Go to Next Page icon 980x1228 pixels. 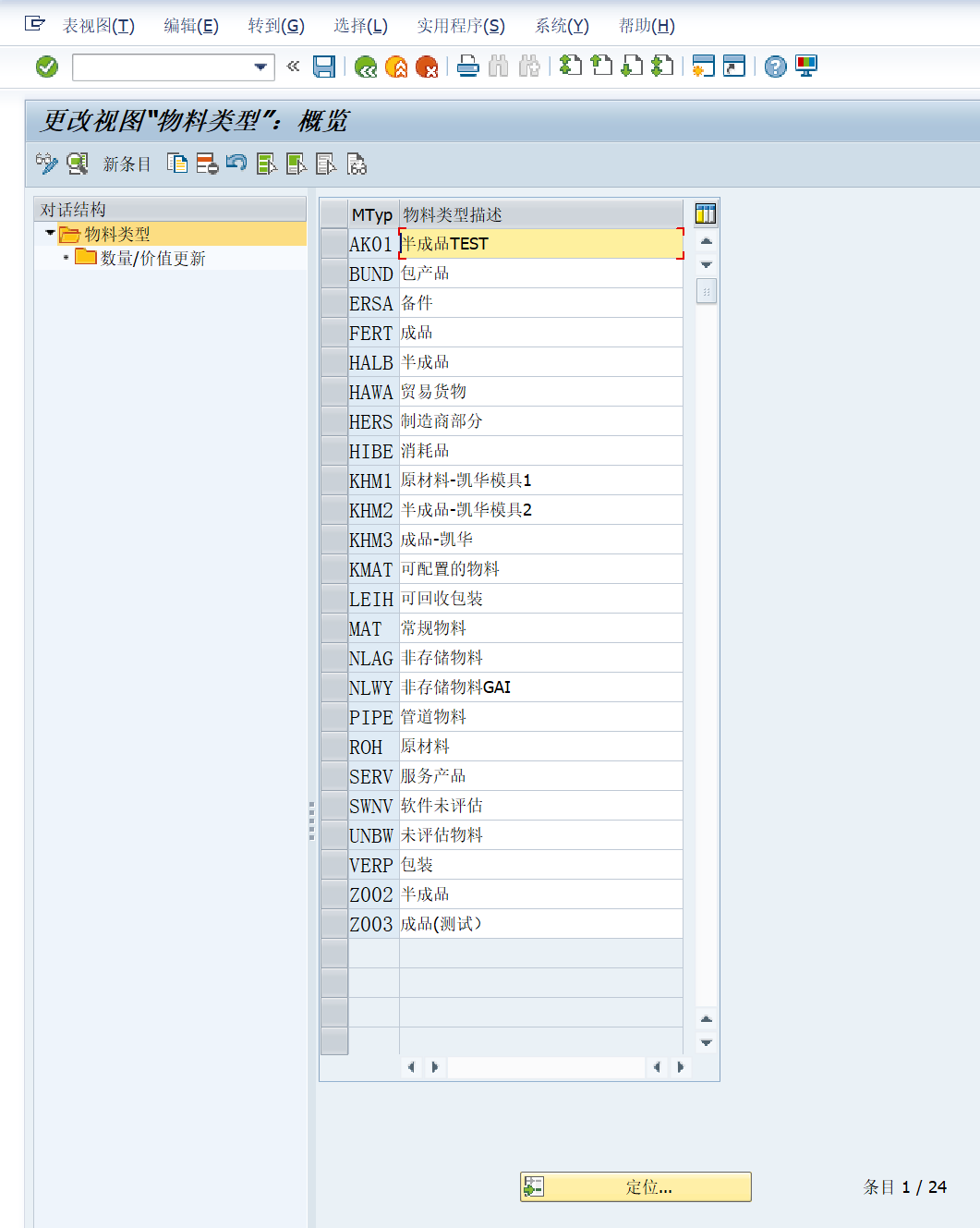point(632,67)
